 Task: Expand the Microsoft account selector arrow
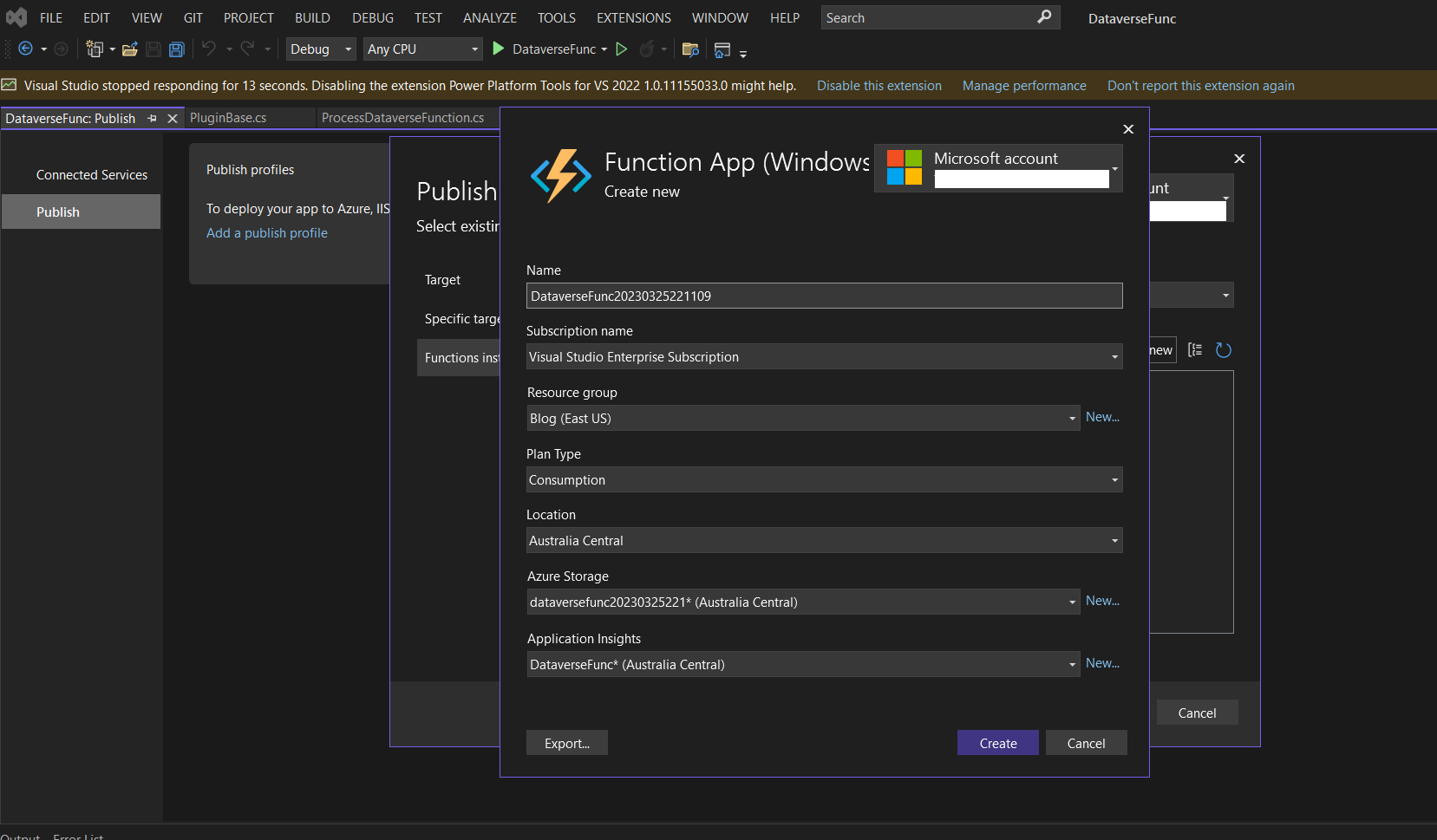click(x=1114, y=169)
